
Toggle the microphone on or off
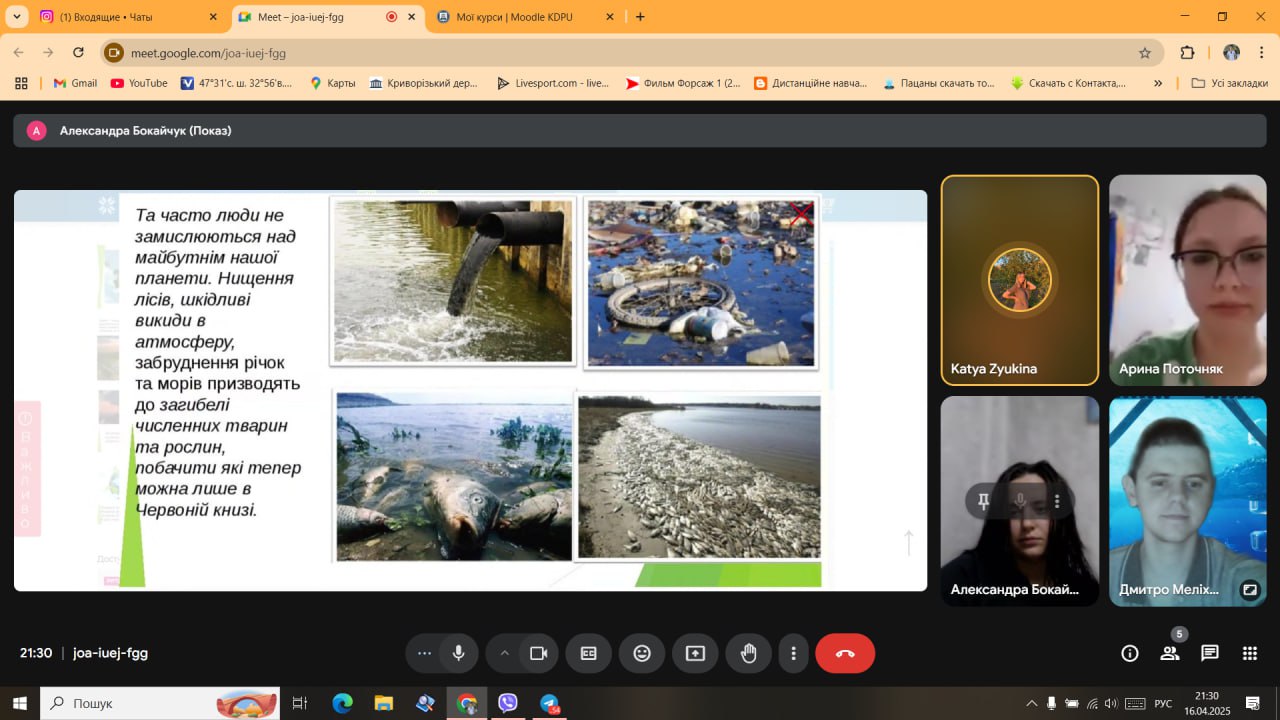click(x=458, y=653)
